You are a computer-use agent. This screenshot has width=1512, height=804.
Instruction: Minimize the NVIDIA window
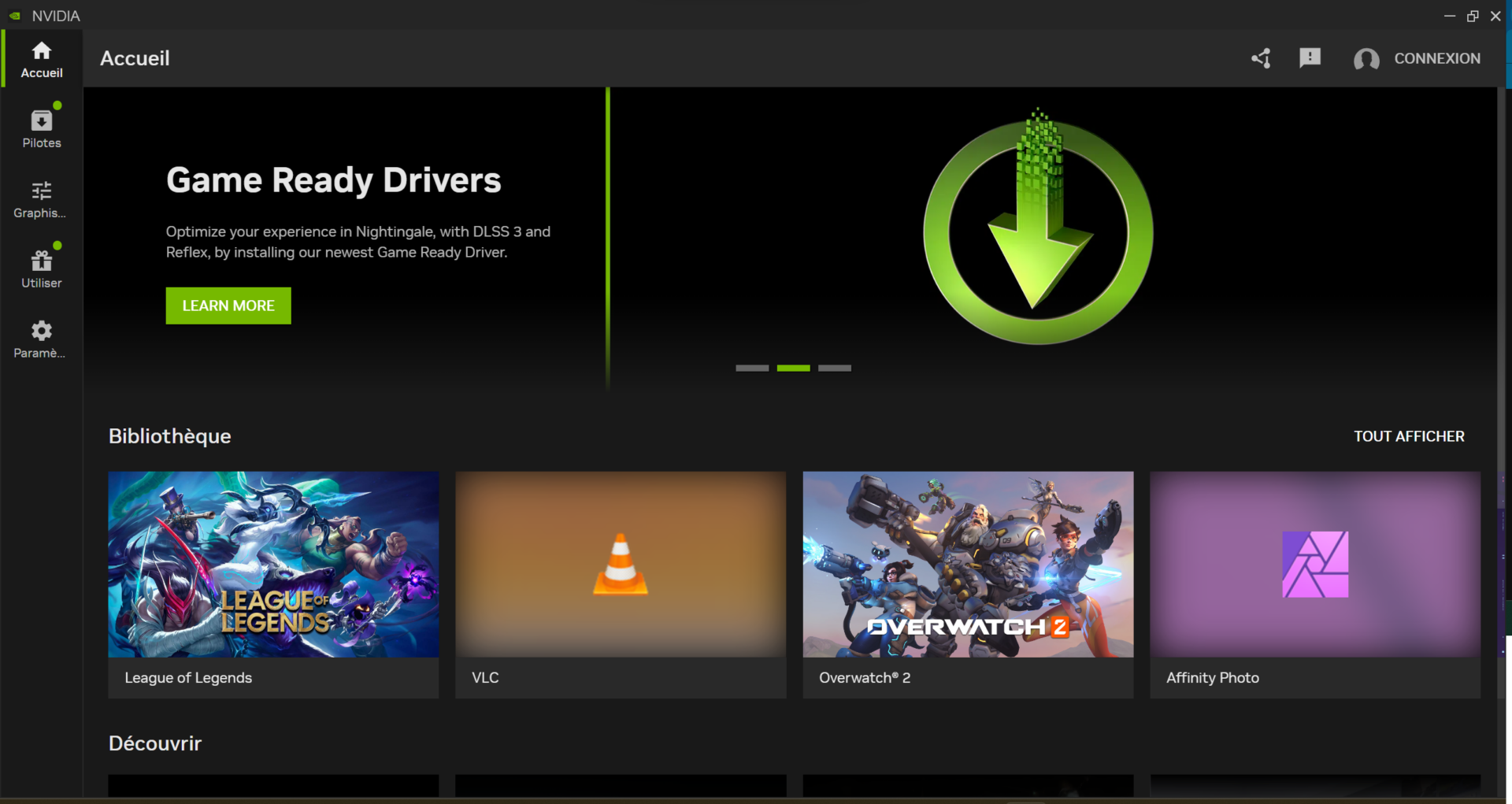(x=1449, y=16)
